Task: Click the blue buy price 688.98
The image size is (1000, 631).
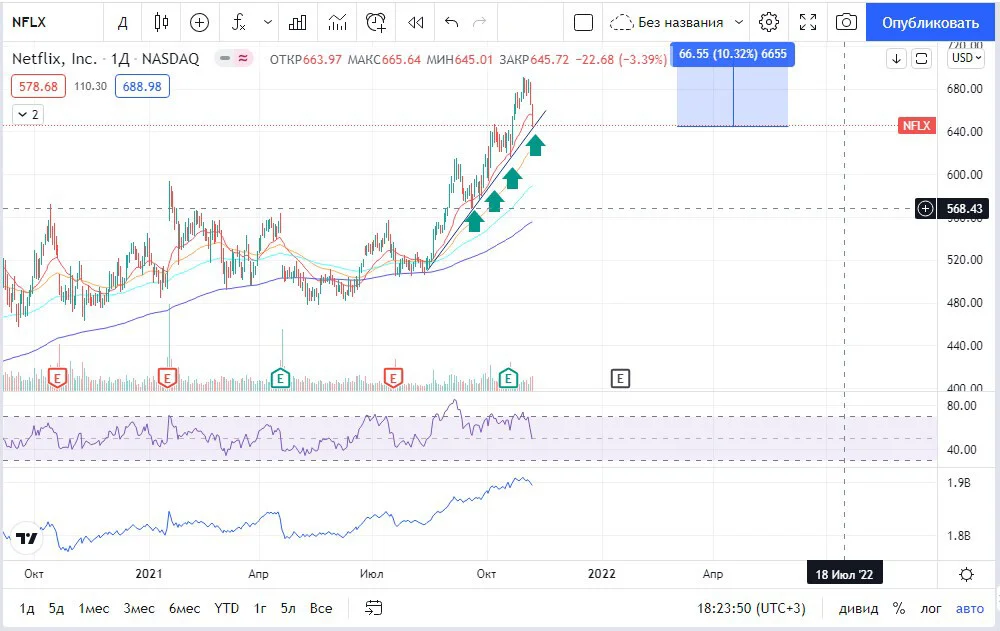Action: 142,86
